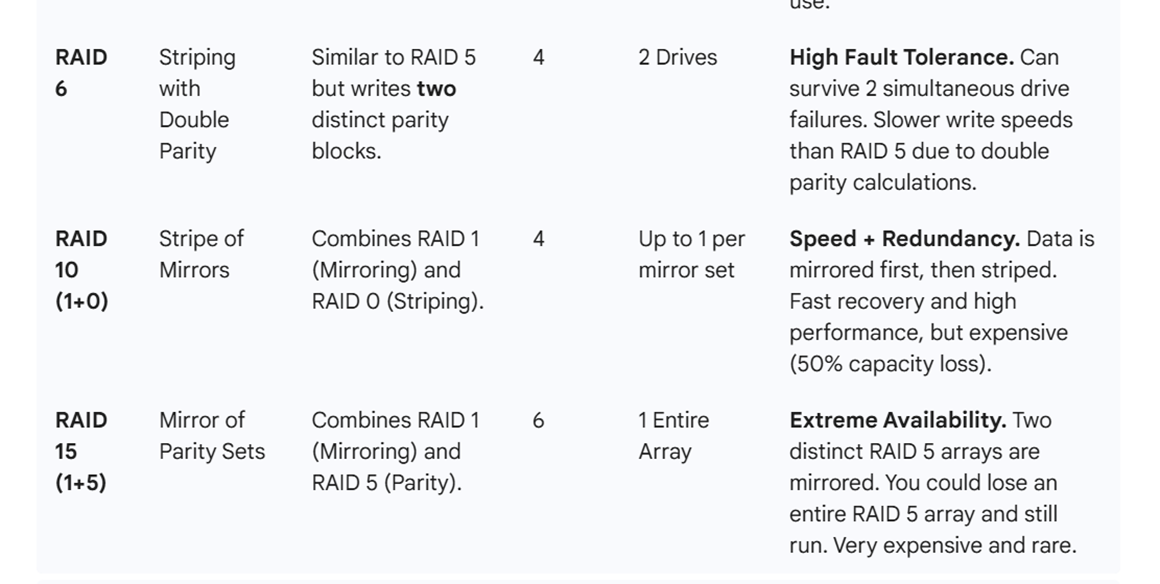Click the RAID 10 (1+0) row label

[81, 270]
